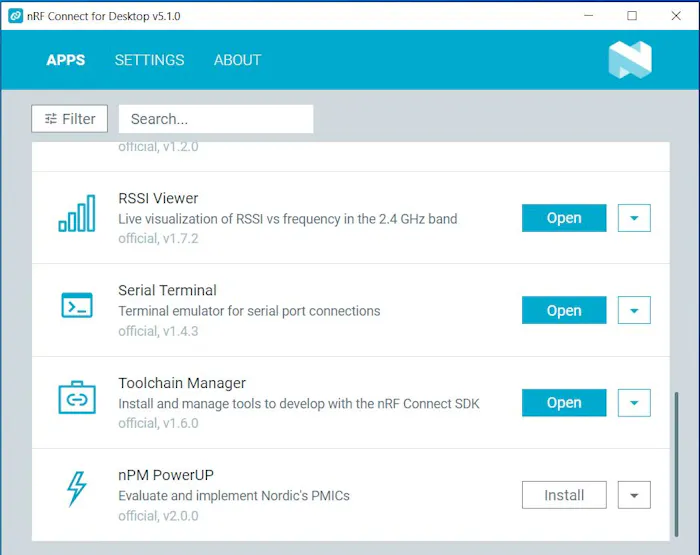
Task: Click the "official, v1.7.2" version label
Action: [158, 238]
